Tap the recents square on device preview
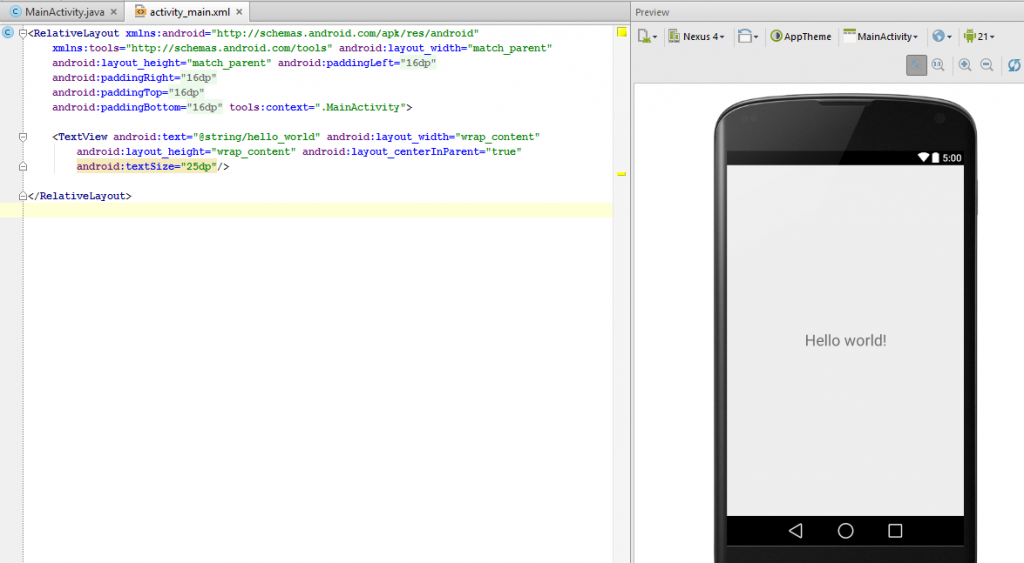Image resolution: width=1024 pixels, height=563 pixels. click(895, 531)
